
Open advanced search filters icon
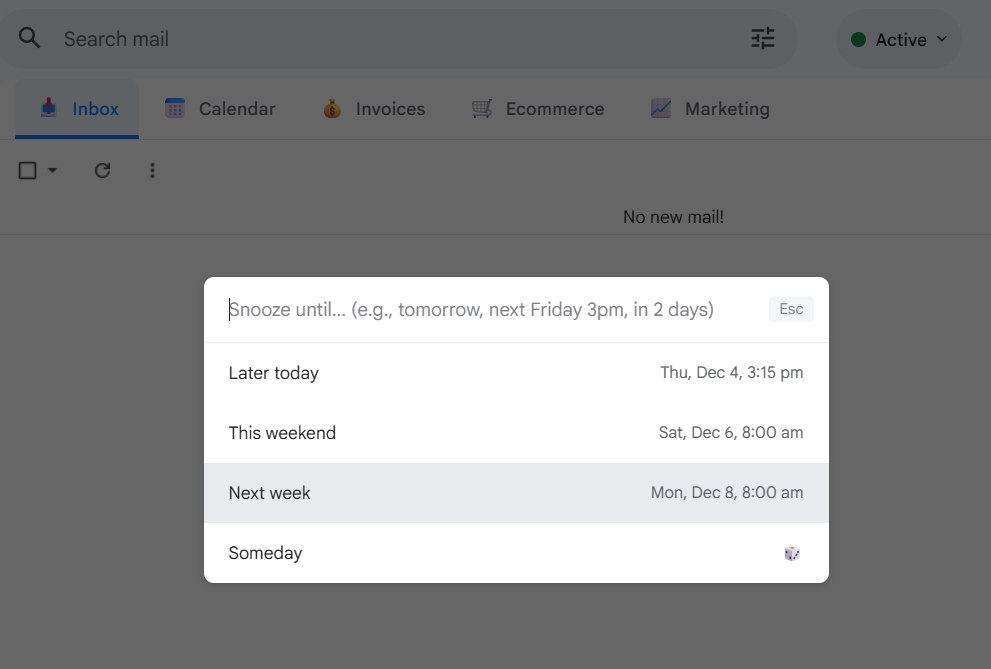762,37
